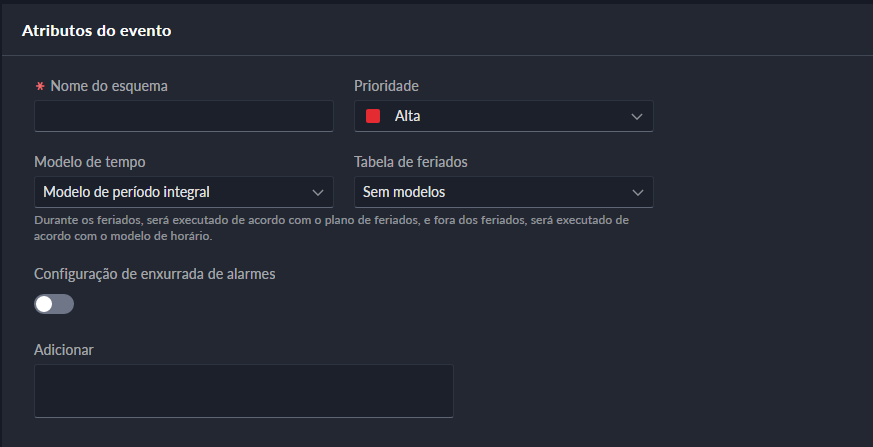The image size is (873, 447).
Task: Click the Nome do esquema text field
Action: tap(183, 116)
